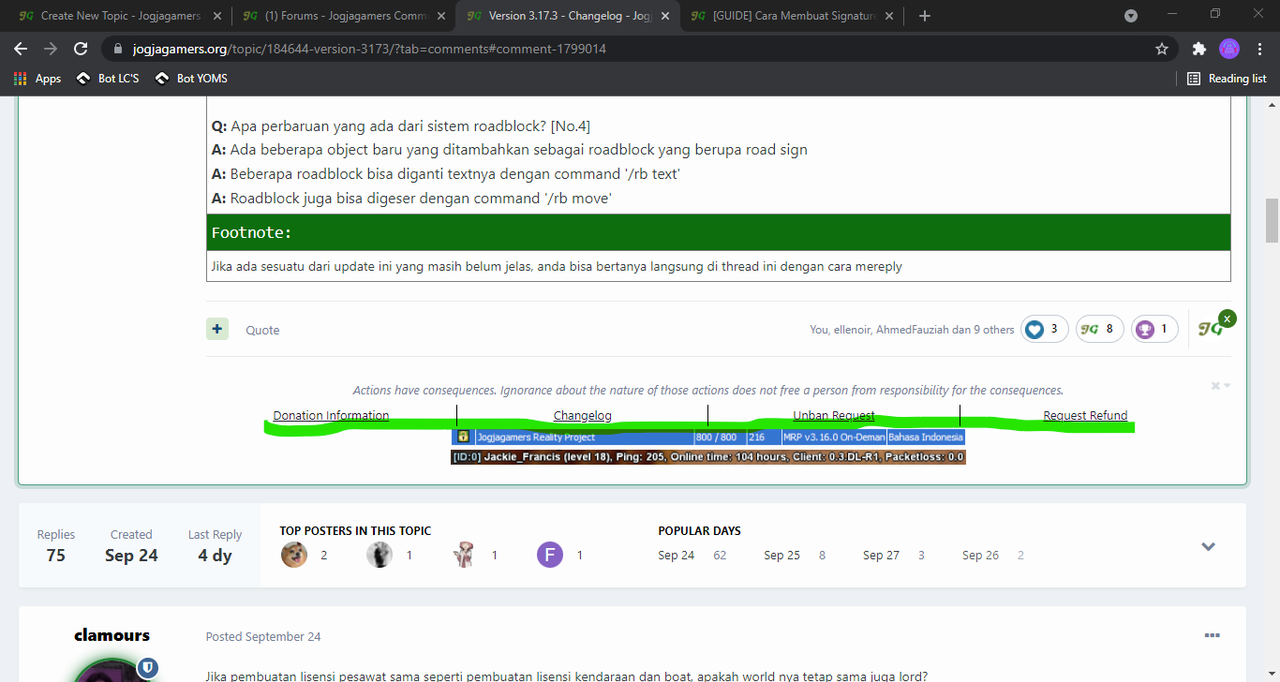Click the Jackie_Francis player status banner
The height and width of the screenshot is (682, 1280).
[708, 457]
